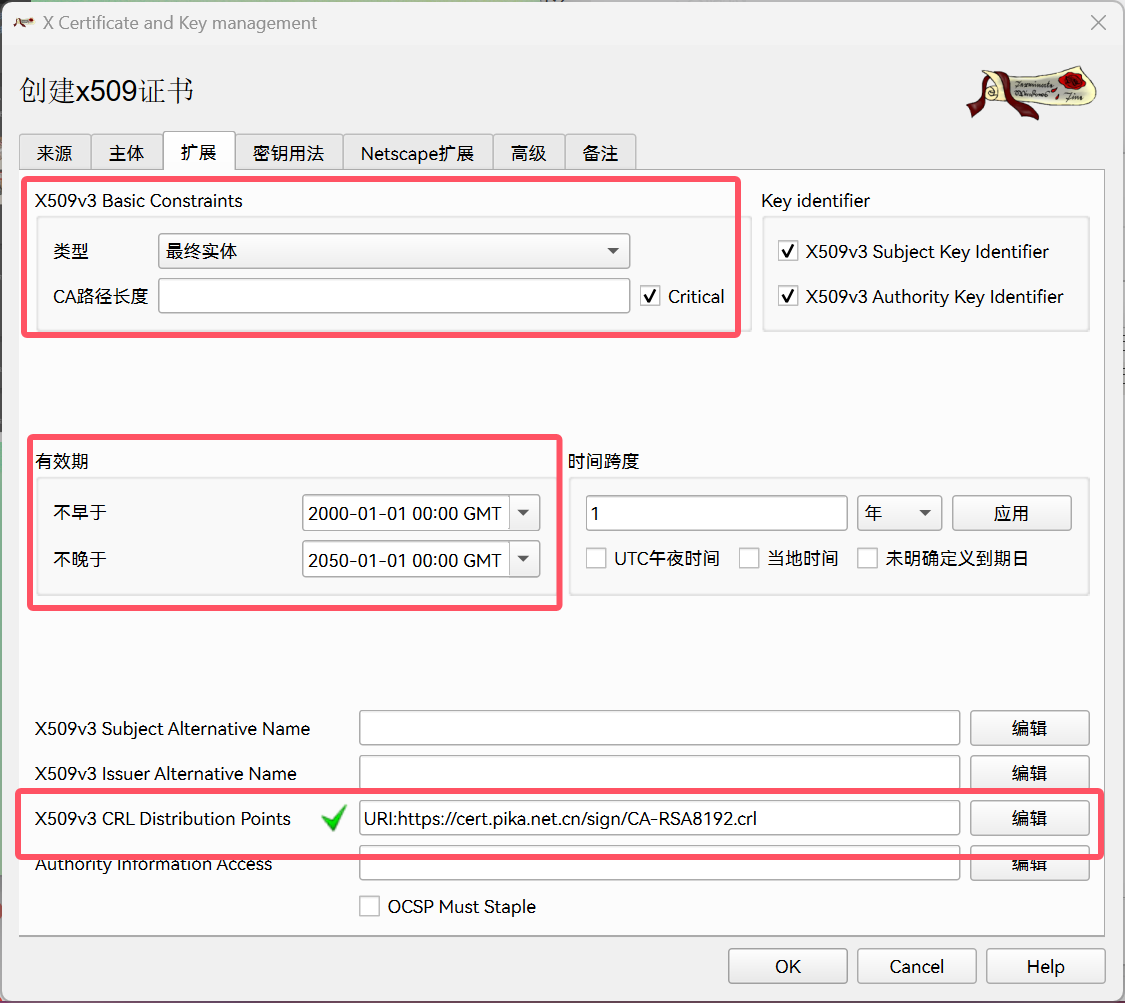Switch to the 来源 tab
The image size is (1125, 1003).
click(55, 153)
